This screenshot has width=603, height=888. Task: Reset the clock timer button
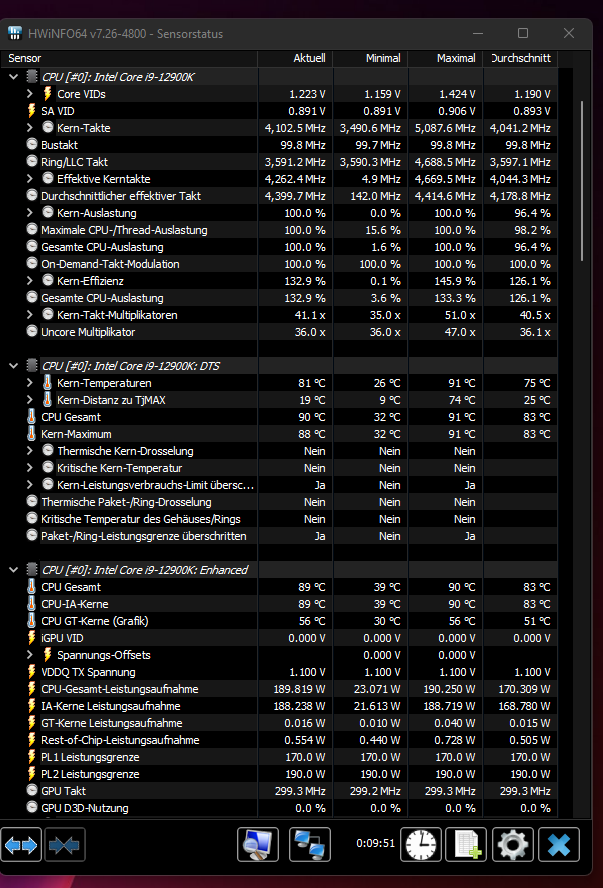(421, 844)
